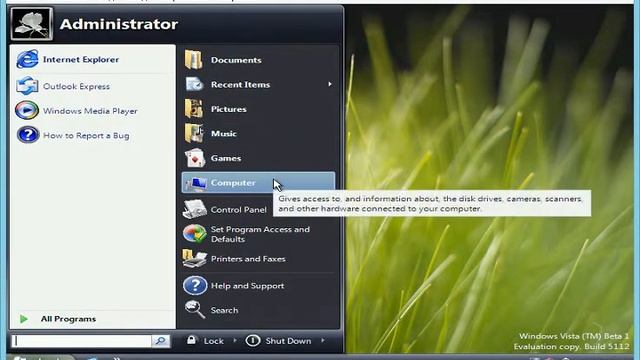Image resolution: width=640 pixels, height=360 pixels.
Task: Click the Outlook Express label
Action: (76, 87)
